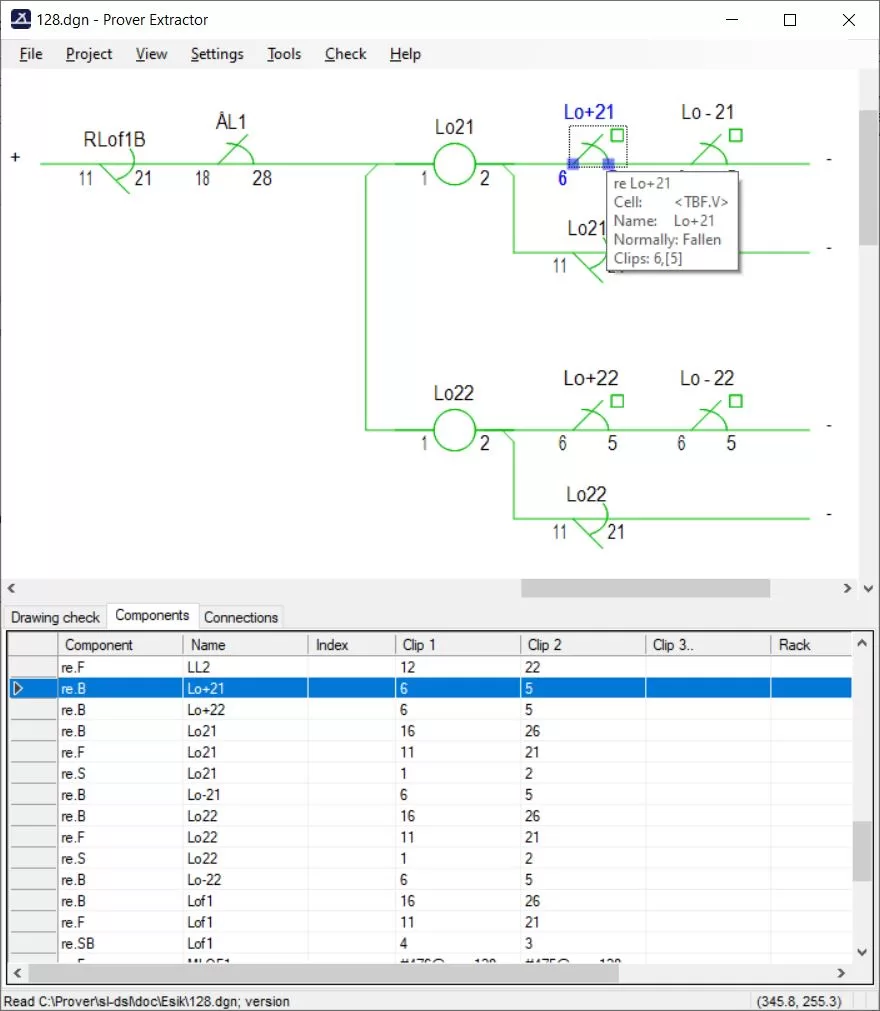The width and height of the screenshot is (880, 1011).
Task: Select the Lo22 11-21 contact symbol
Action: 592,524
